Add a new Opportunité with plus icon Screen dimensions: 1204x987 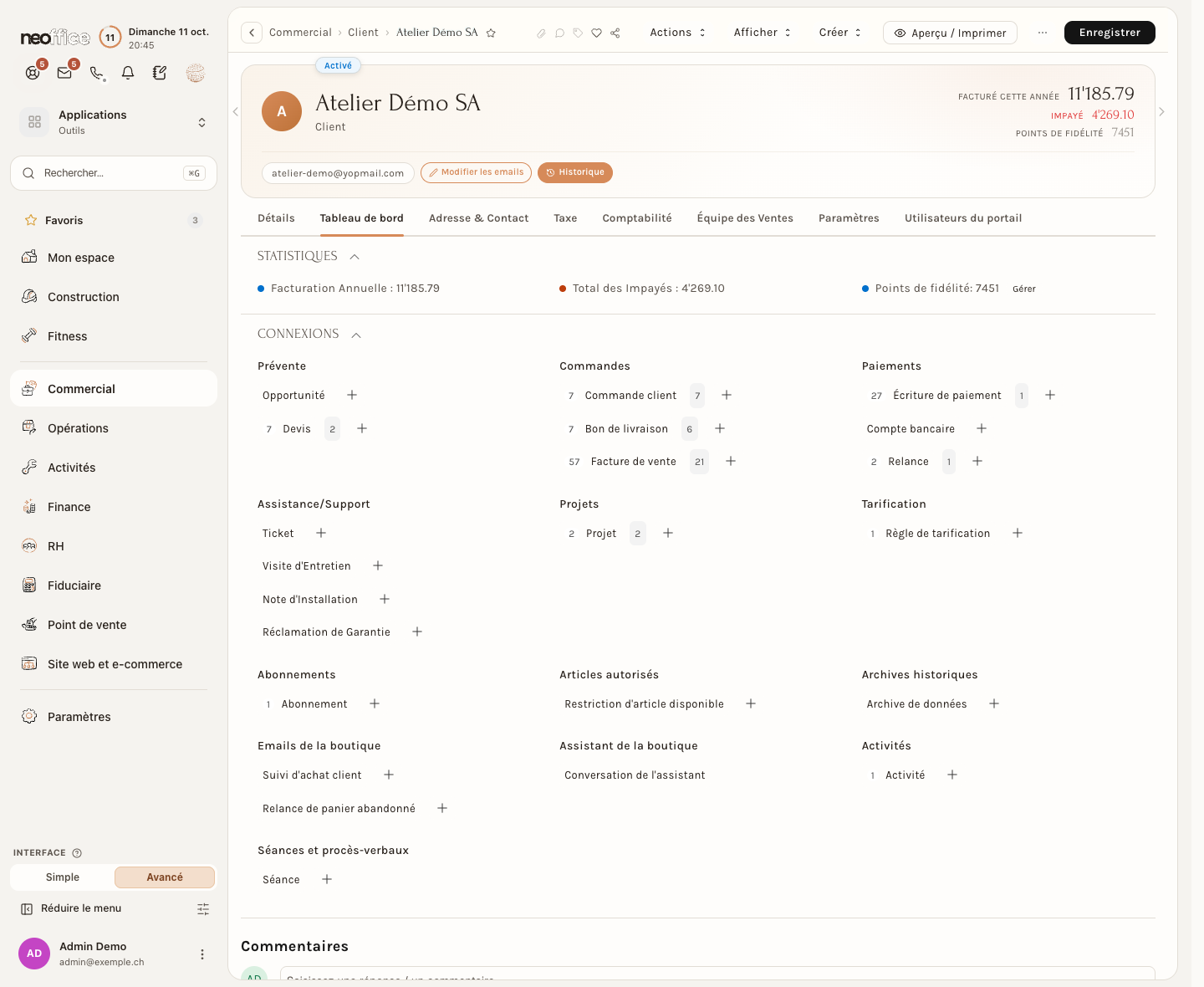click(352, 395)
